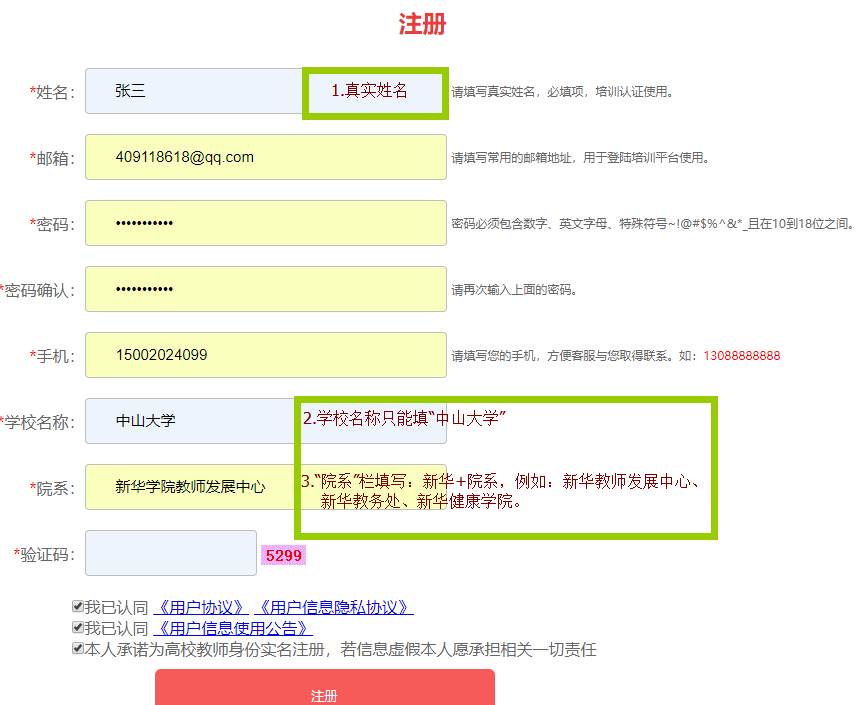Toggle the 本人承诺为高校教师身份 checkbox
Screen dimensions: 867x705
[78, 649]
